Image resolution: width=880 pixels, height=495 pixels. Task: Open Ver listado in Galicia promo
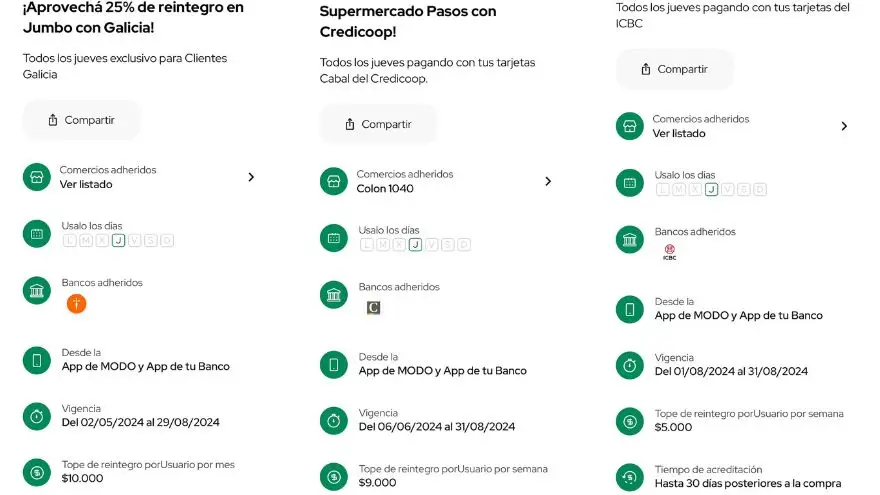coord(86,185)
